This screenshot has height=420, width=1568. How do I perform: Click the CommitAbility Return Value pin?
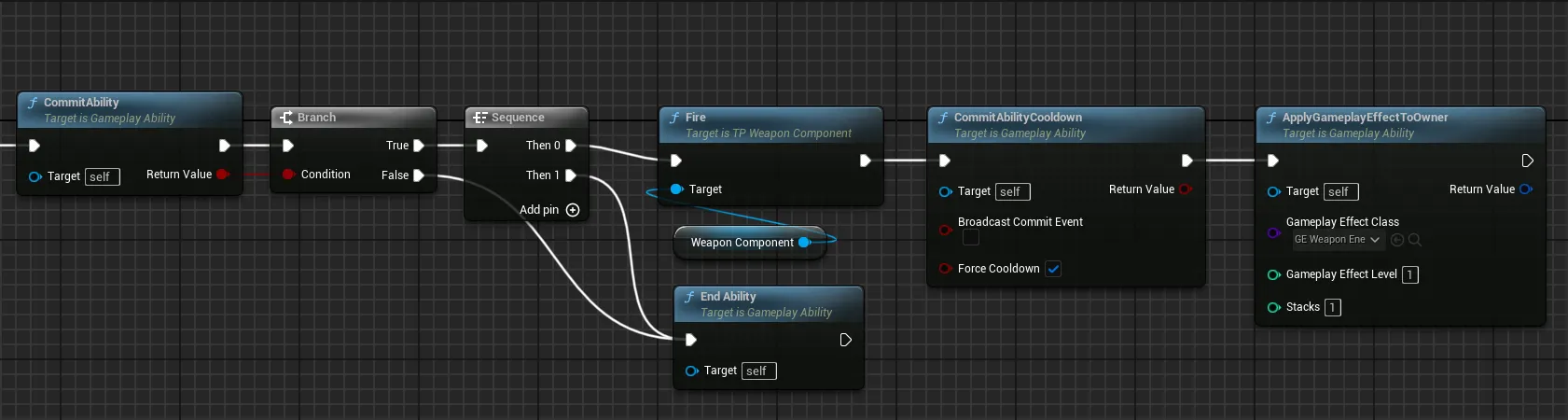pos(222,175)
